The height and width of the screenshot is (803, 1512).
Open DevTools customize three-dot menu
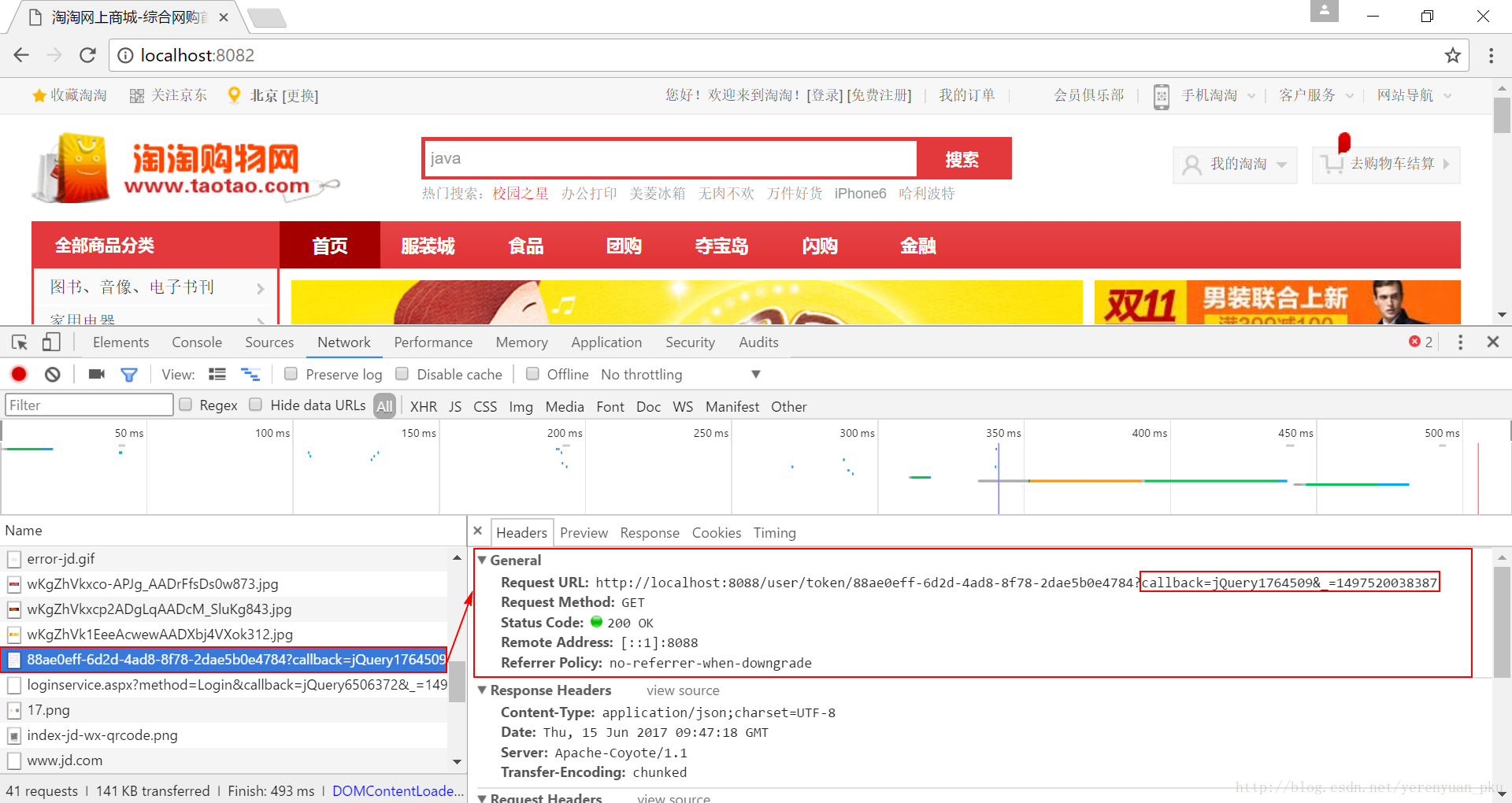1460,342
